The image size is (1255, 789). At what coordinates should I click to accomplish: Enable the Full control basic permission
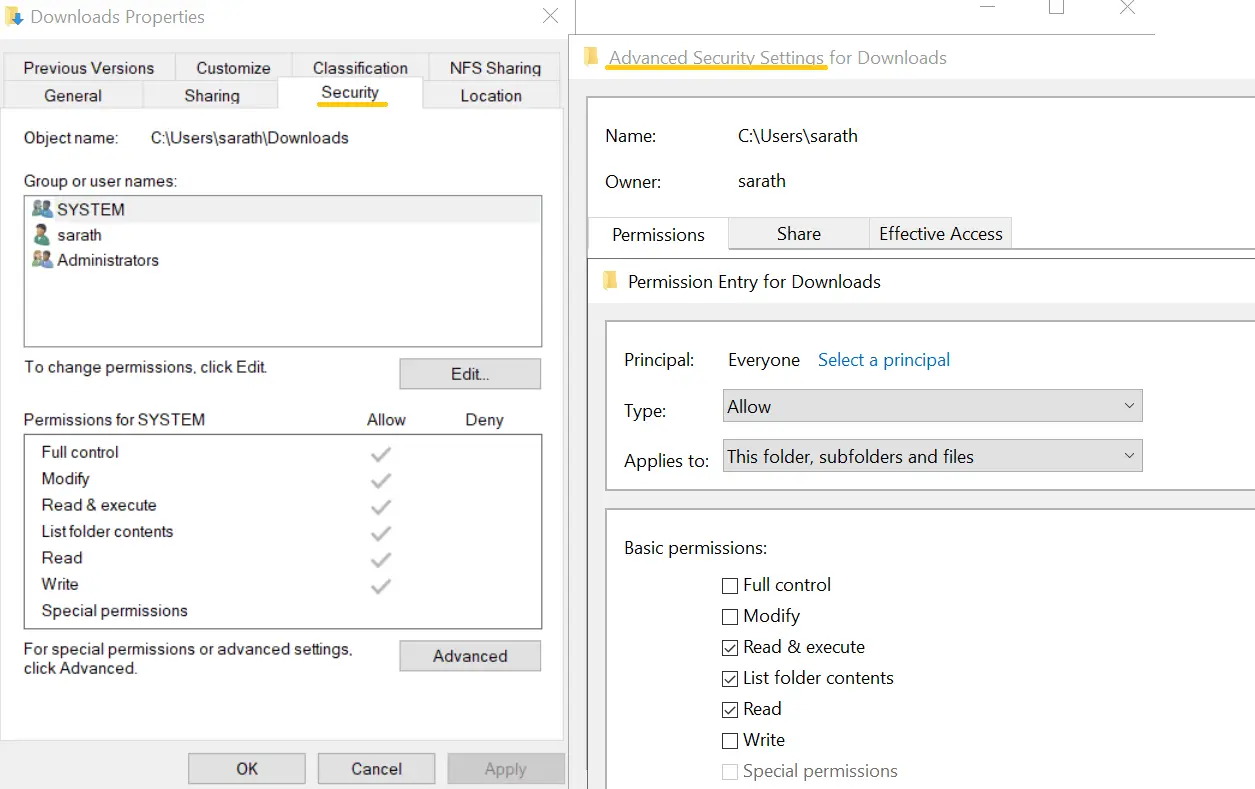[x=730, y=585]
